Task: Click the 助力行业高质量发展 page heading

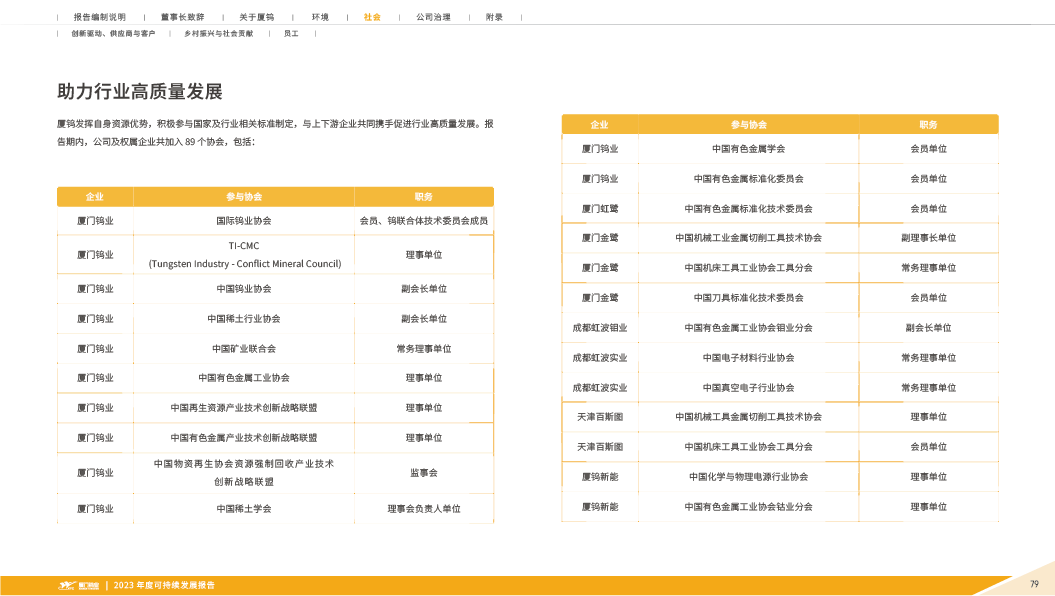Action: click(x=139, y=92)
